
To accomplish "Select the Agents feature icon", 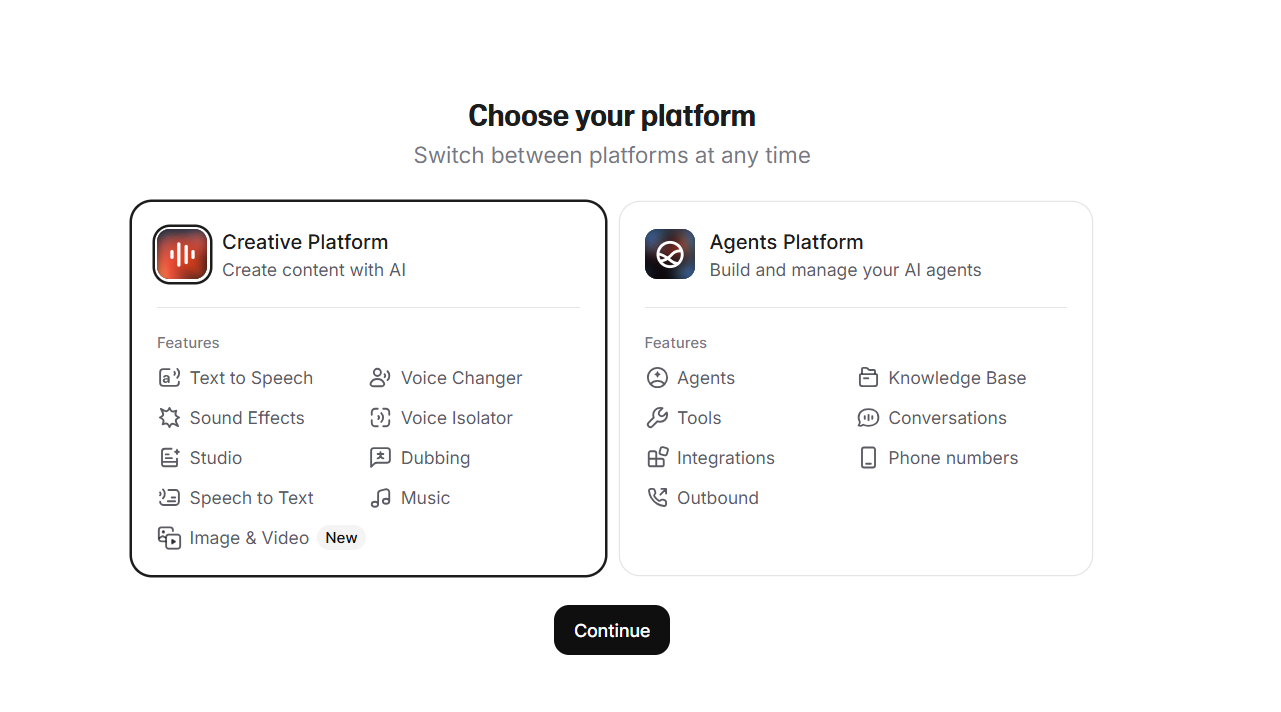I will click(x=658, y=378).
